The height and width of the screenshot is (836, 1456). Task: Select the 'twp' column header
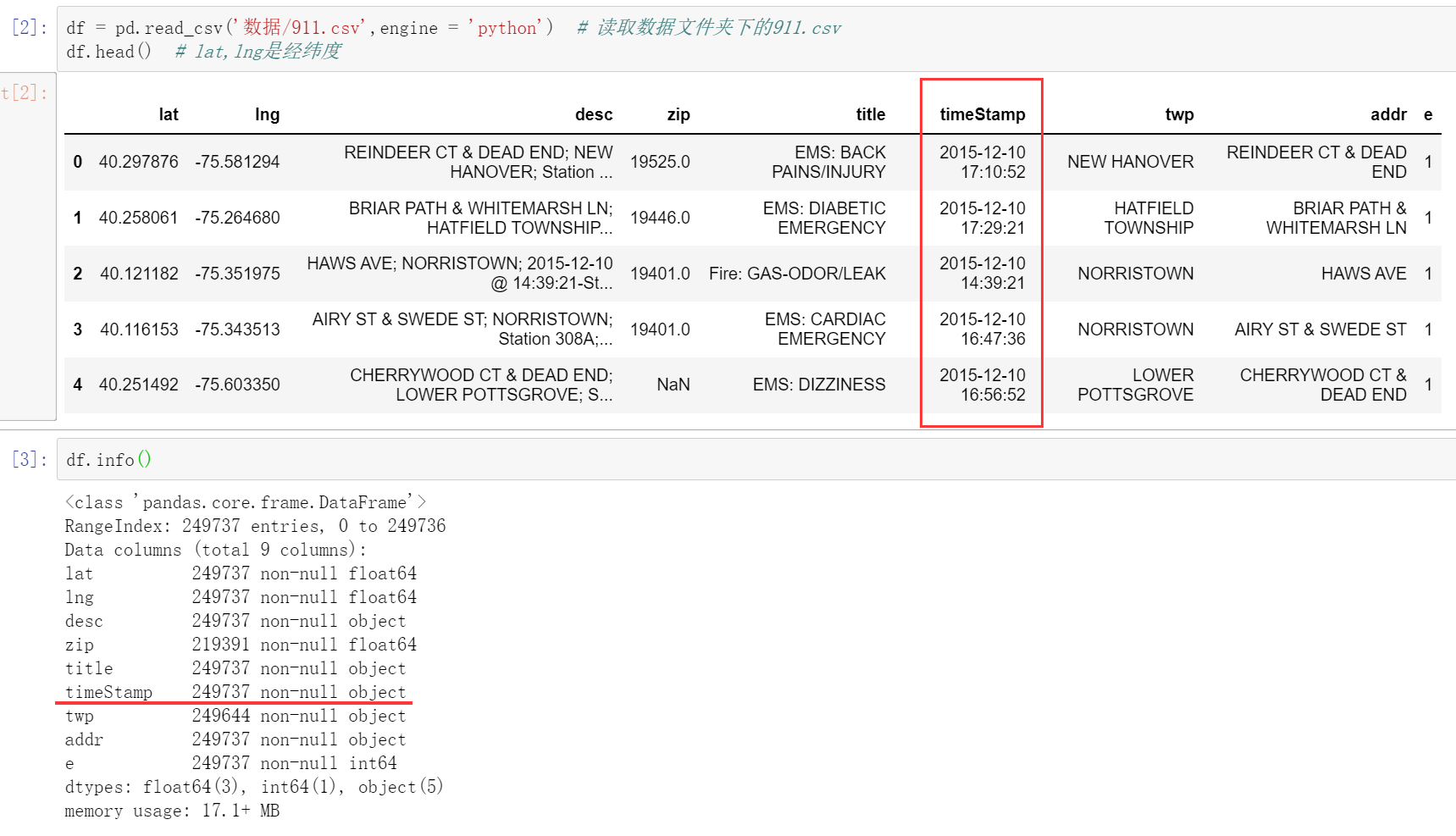(1179, 114)
